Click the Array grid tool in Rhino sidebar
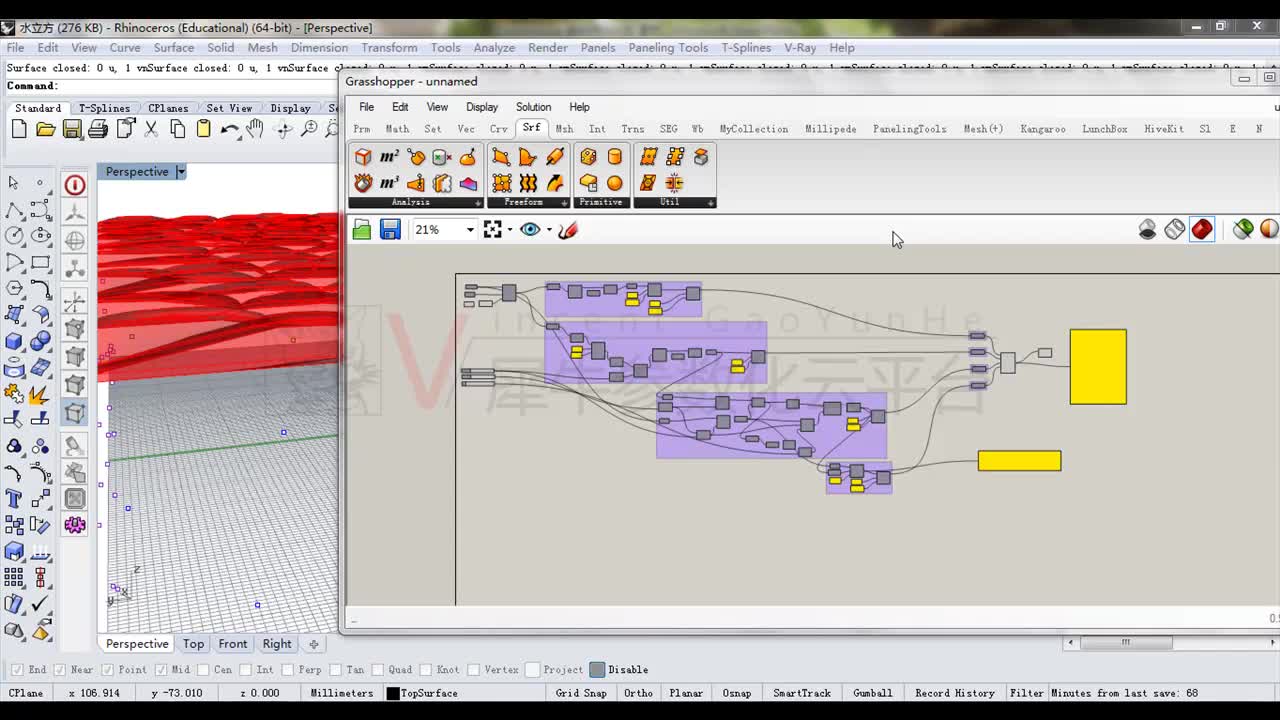Screen dimensions: 1280x720 14,578
